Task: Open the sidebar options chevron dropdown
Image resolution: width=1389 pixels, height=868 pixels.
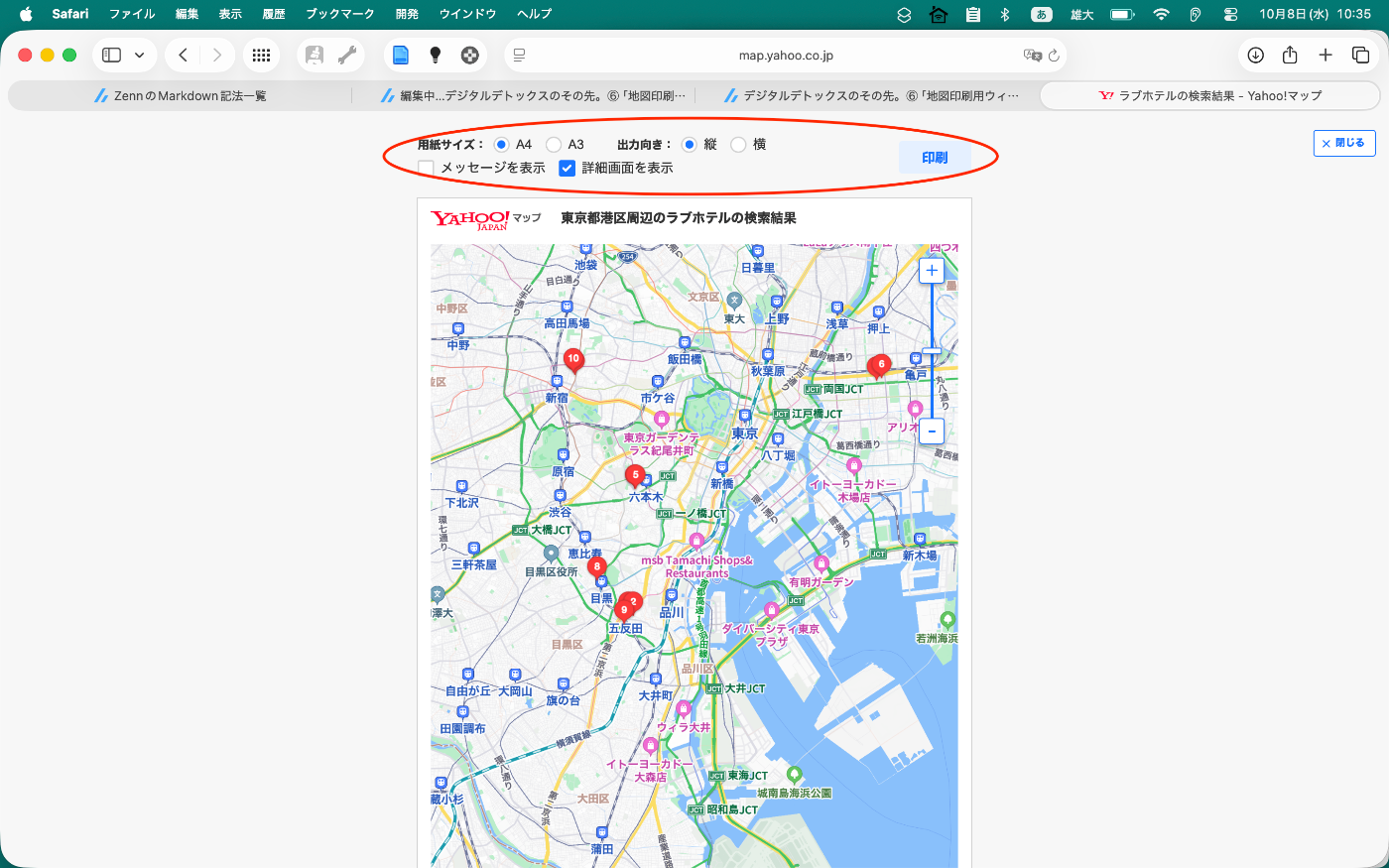Action: click(x=140, y=56)
